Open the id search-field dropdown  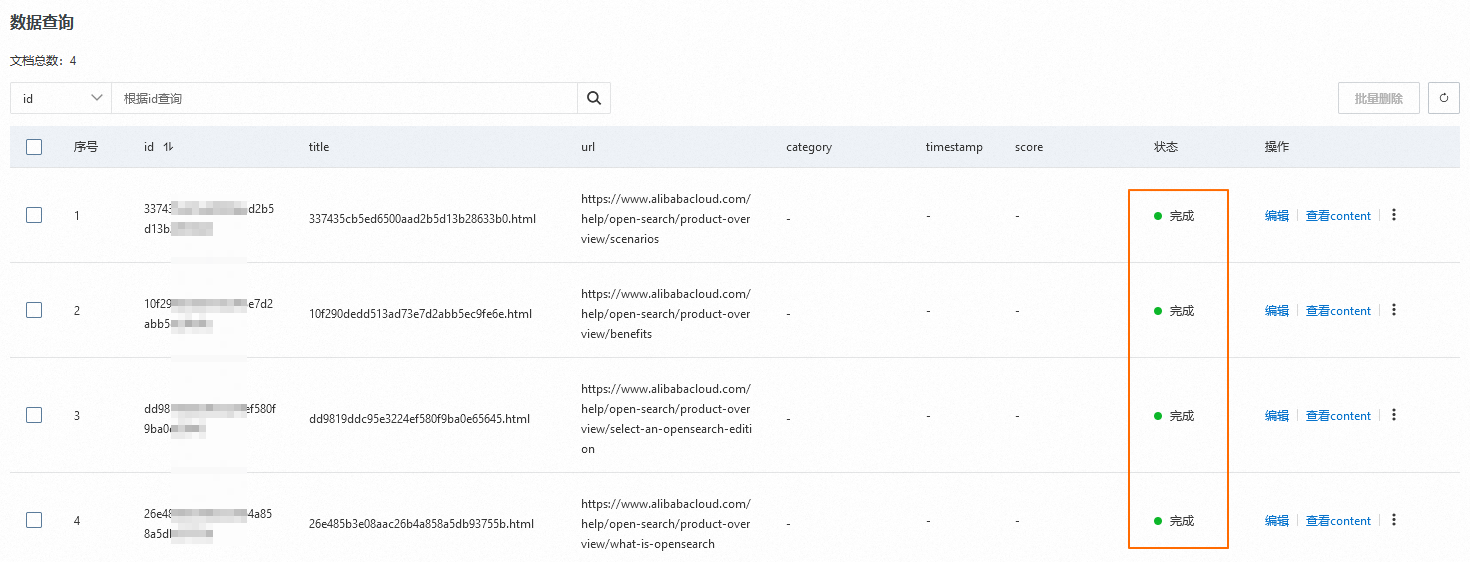coord(61,98)
